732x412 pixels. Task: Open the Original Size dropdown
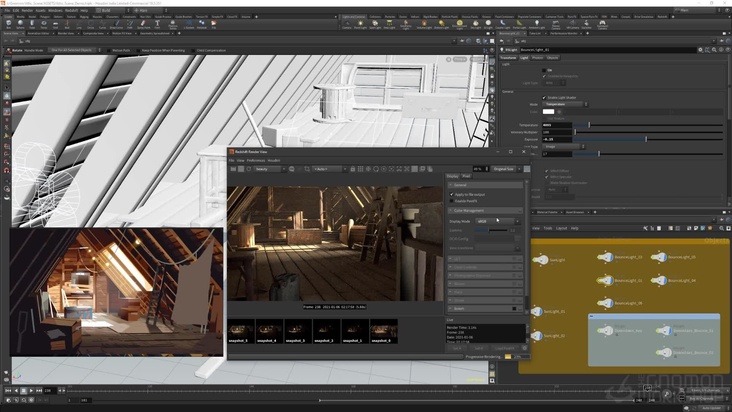[x=506, y=169]
